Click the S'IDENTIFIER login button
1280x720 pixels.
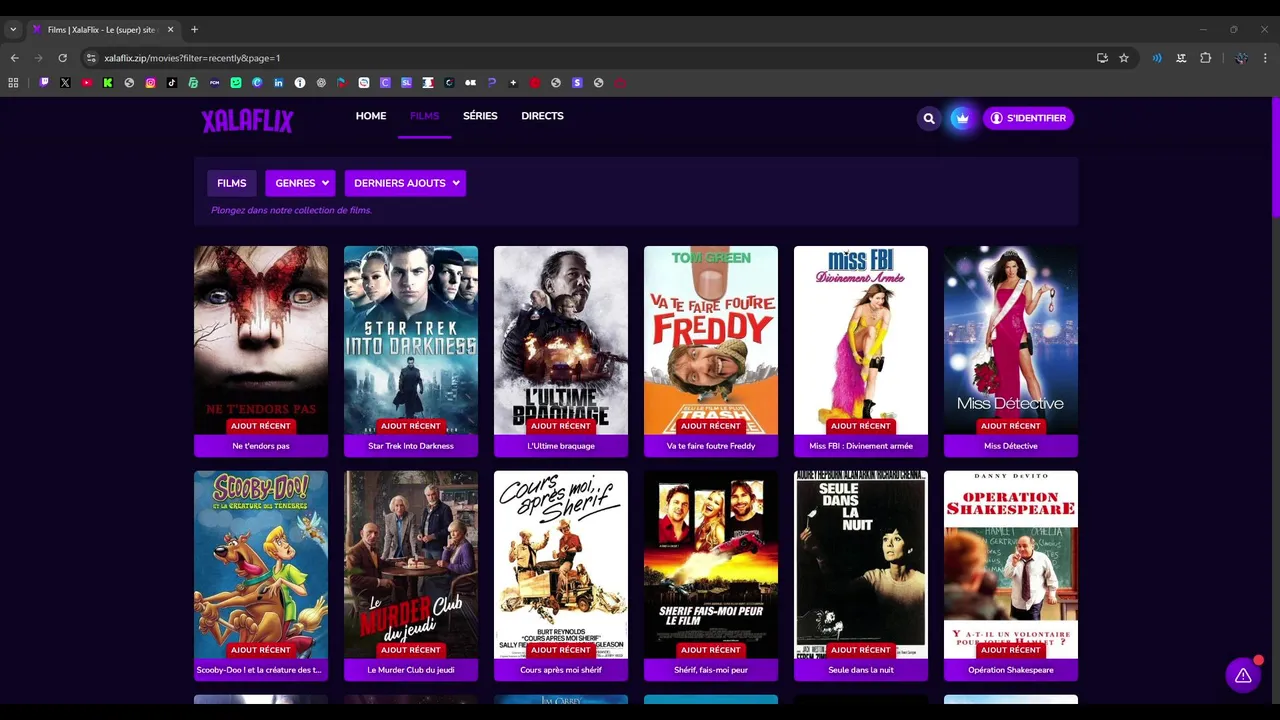click(1028, 118)
